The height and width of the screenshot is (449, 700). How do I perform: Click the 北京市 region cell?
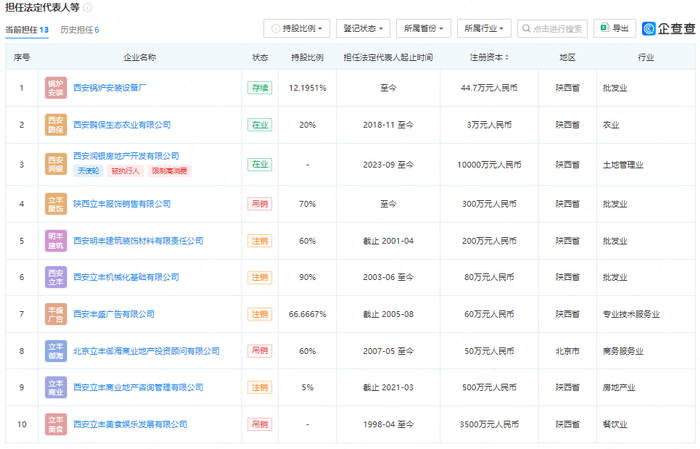coord(567,351)
